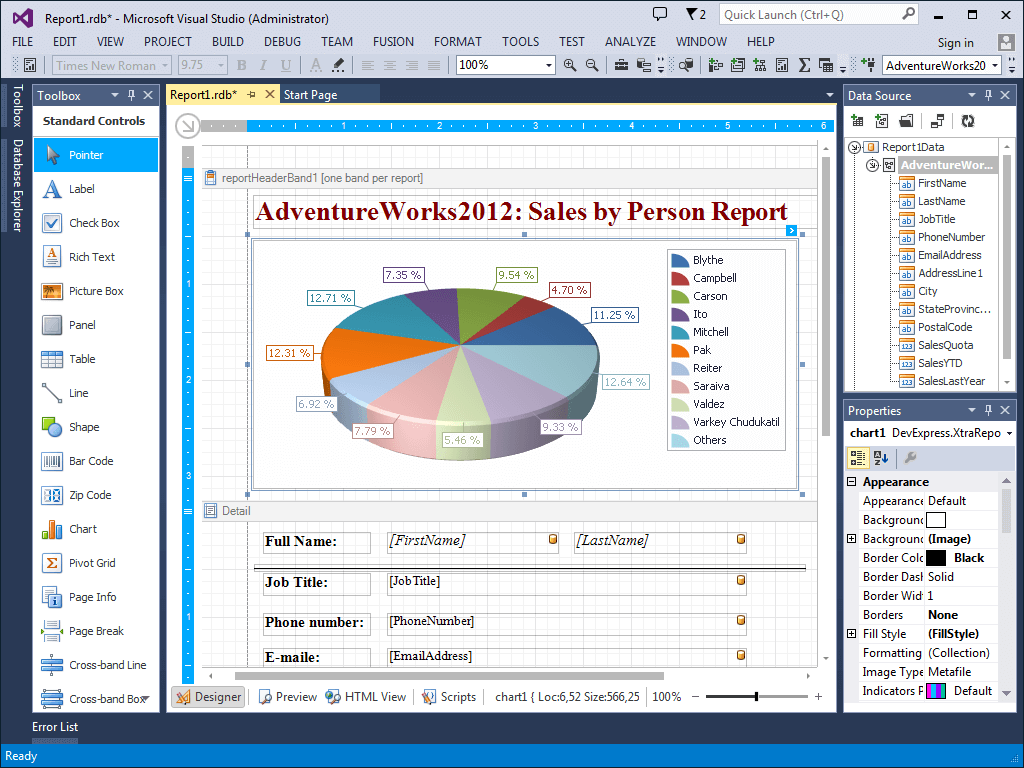Click the Cross-band Box control
1024x768 pixels.
point(96,698)
